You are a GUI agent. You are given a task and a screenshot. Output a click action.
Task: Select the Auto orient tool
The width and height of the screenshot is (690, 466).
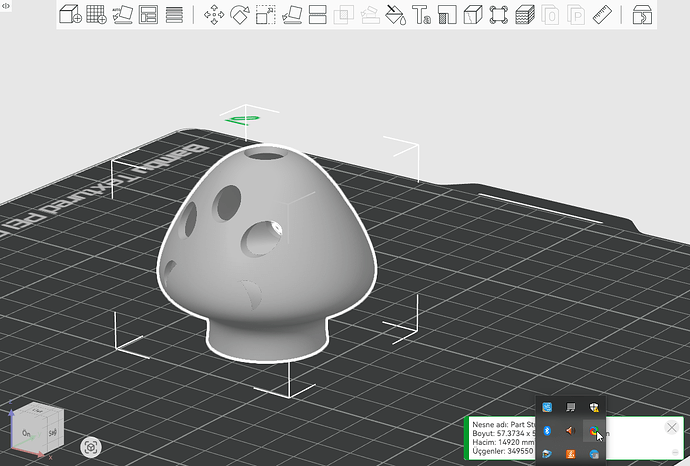point(122,15)
